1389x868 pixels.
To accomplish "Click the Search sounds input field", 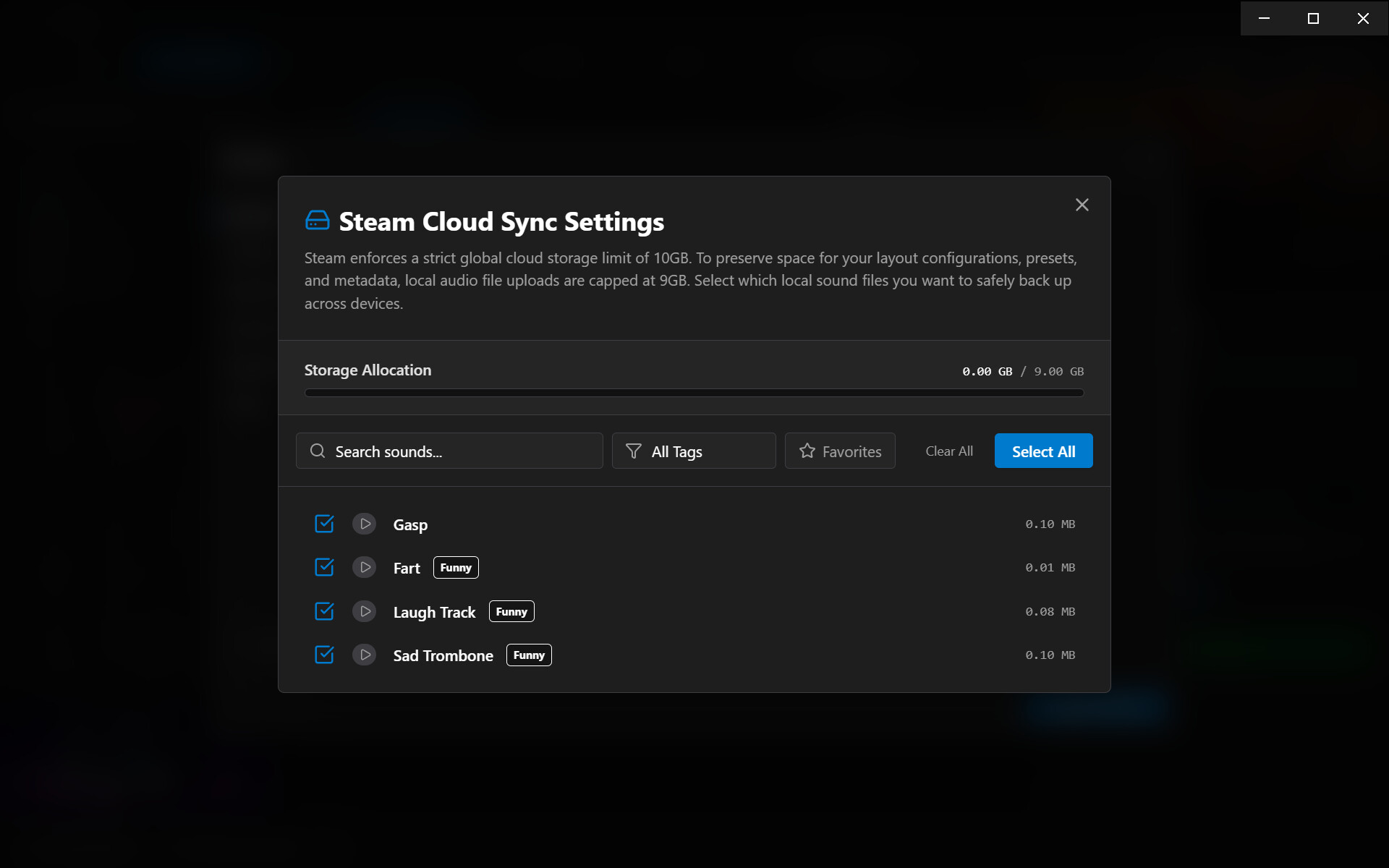I will pos(449,451).
